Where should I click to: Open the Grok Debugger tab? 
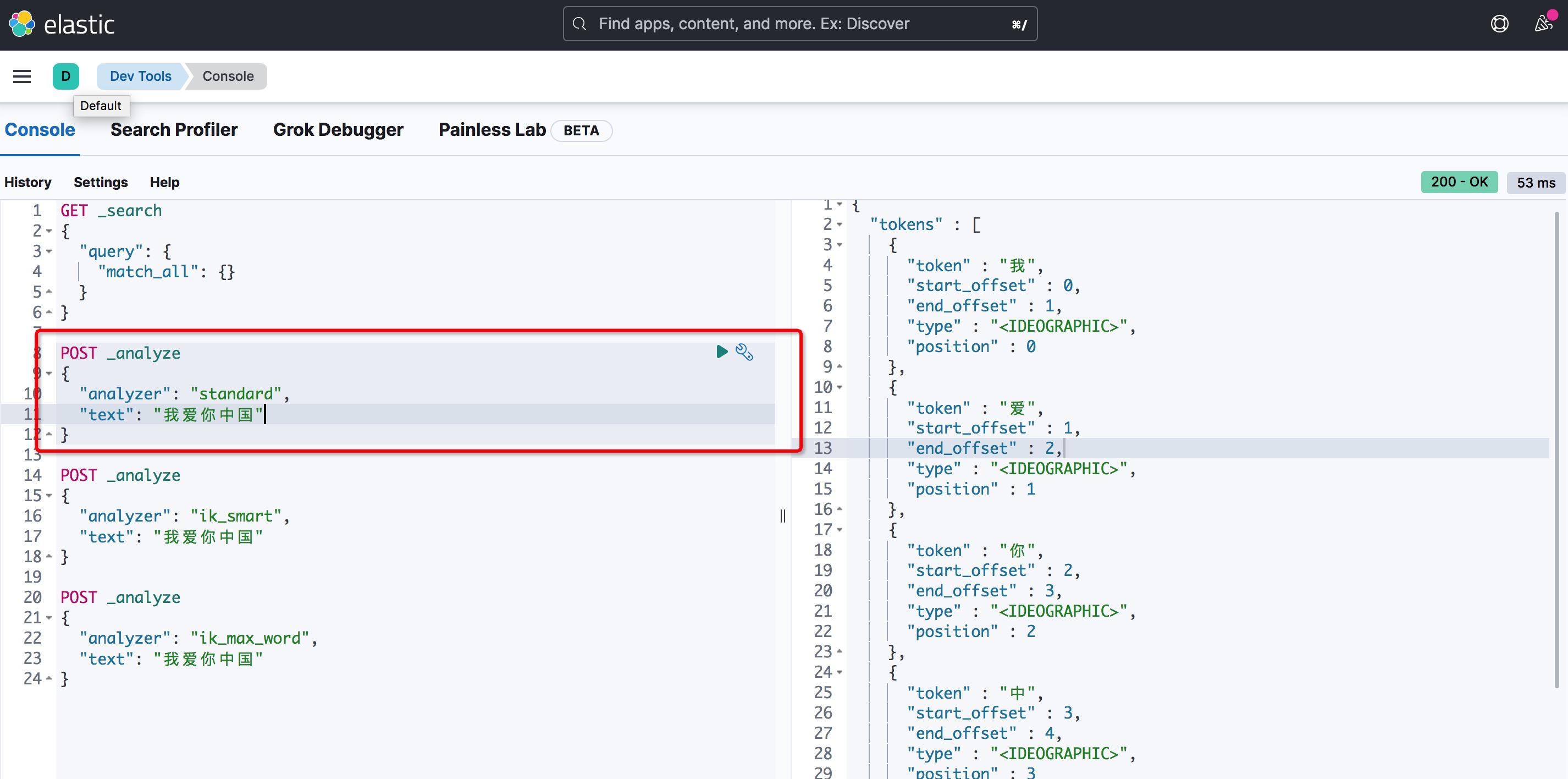click(338, 130)
